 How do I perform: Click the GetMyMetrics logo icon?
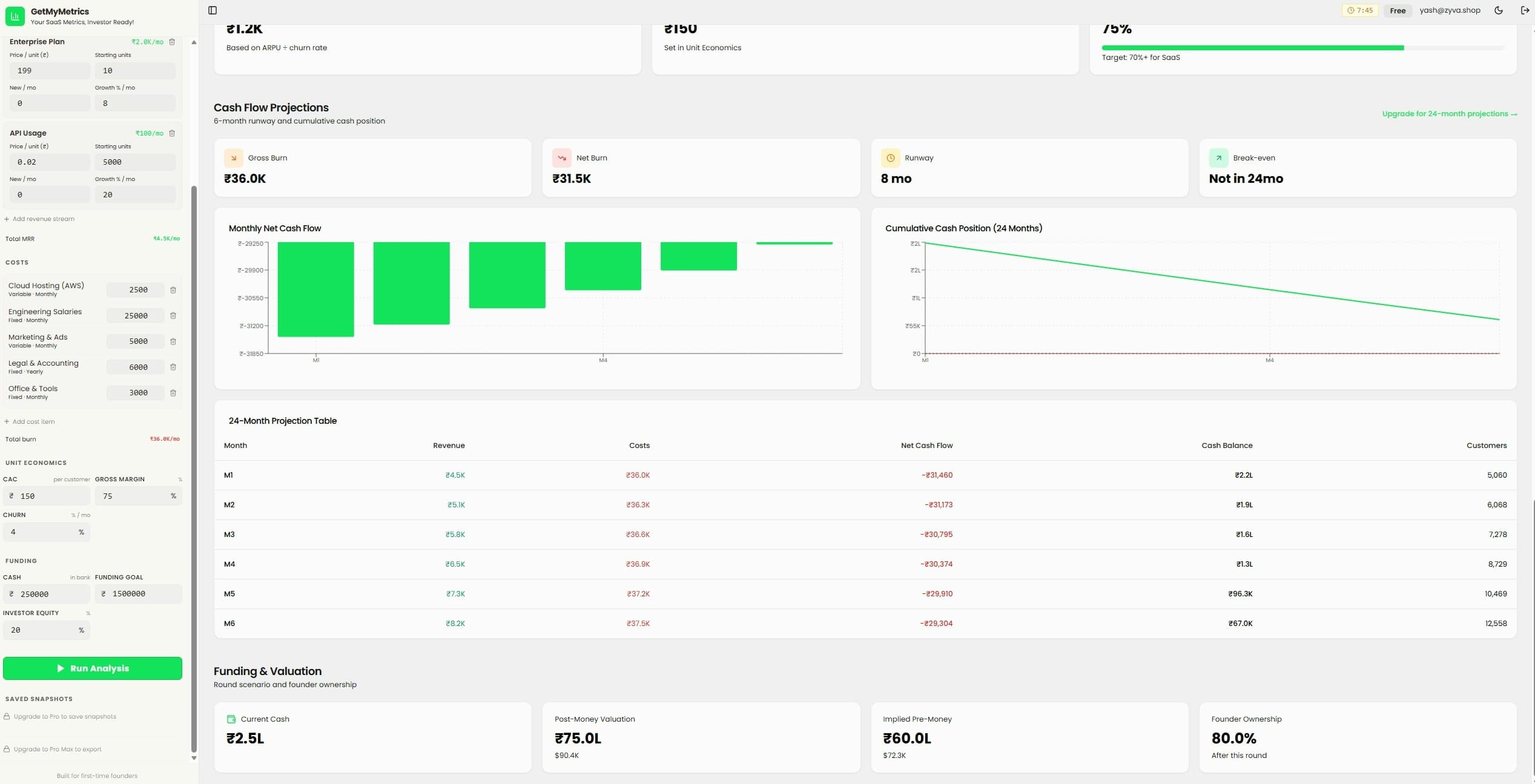pyautogui.click(x=15, y=16)
